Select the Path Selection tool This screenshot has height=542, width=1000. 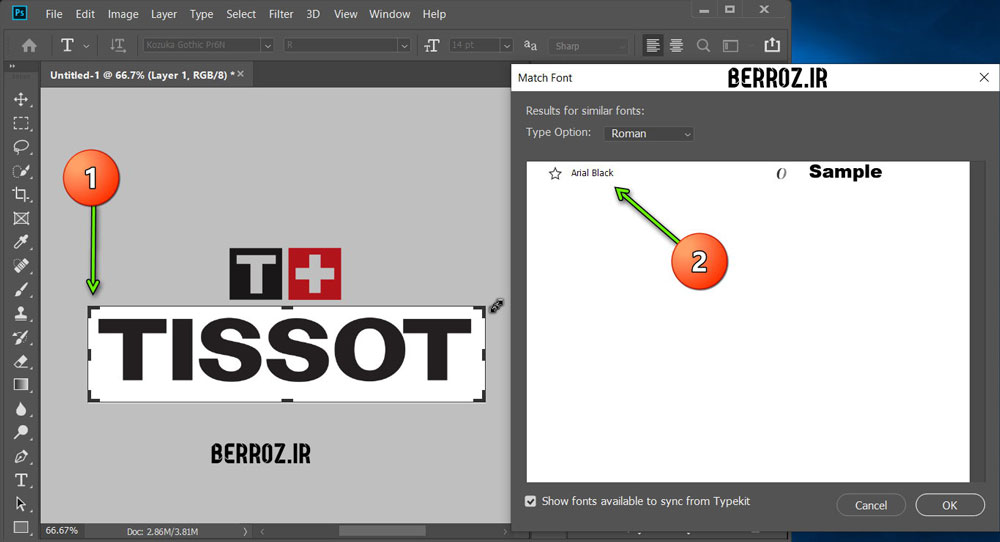21,504
